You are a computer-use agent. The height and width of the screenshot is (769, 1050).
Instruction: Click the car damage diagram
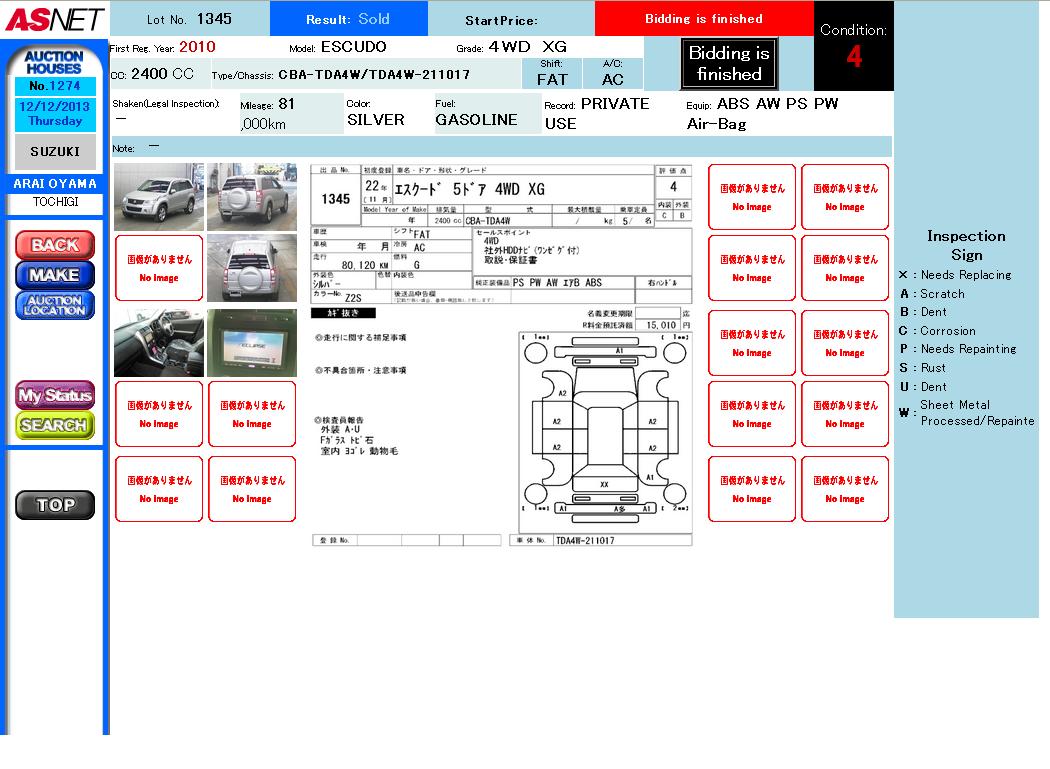click(x=604, y=425)
